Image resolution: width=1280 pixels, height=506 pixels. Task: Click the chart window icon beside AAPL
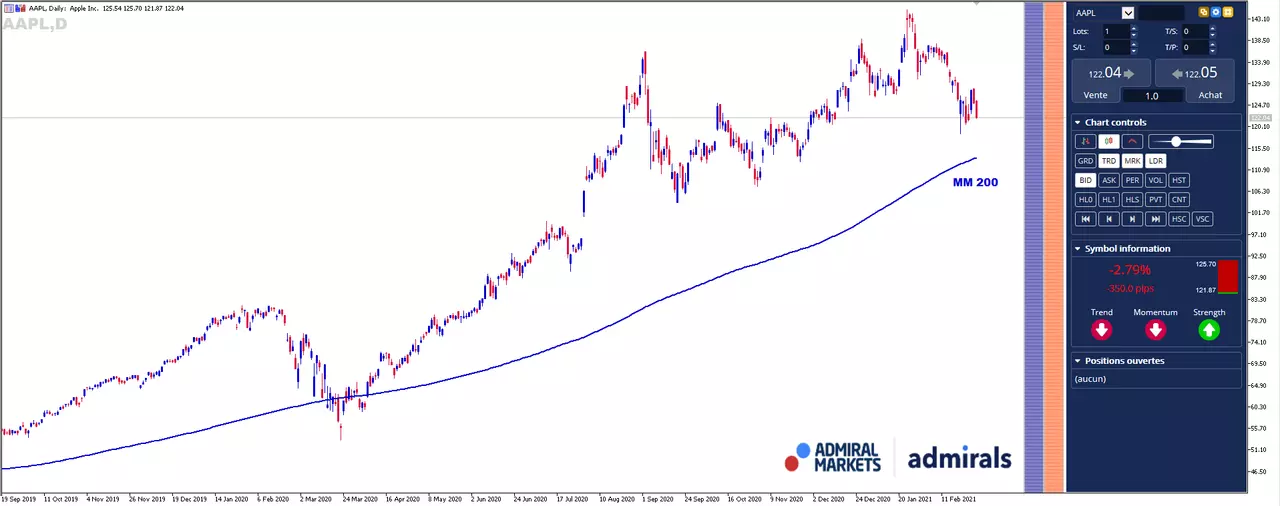9,8
